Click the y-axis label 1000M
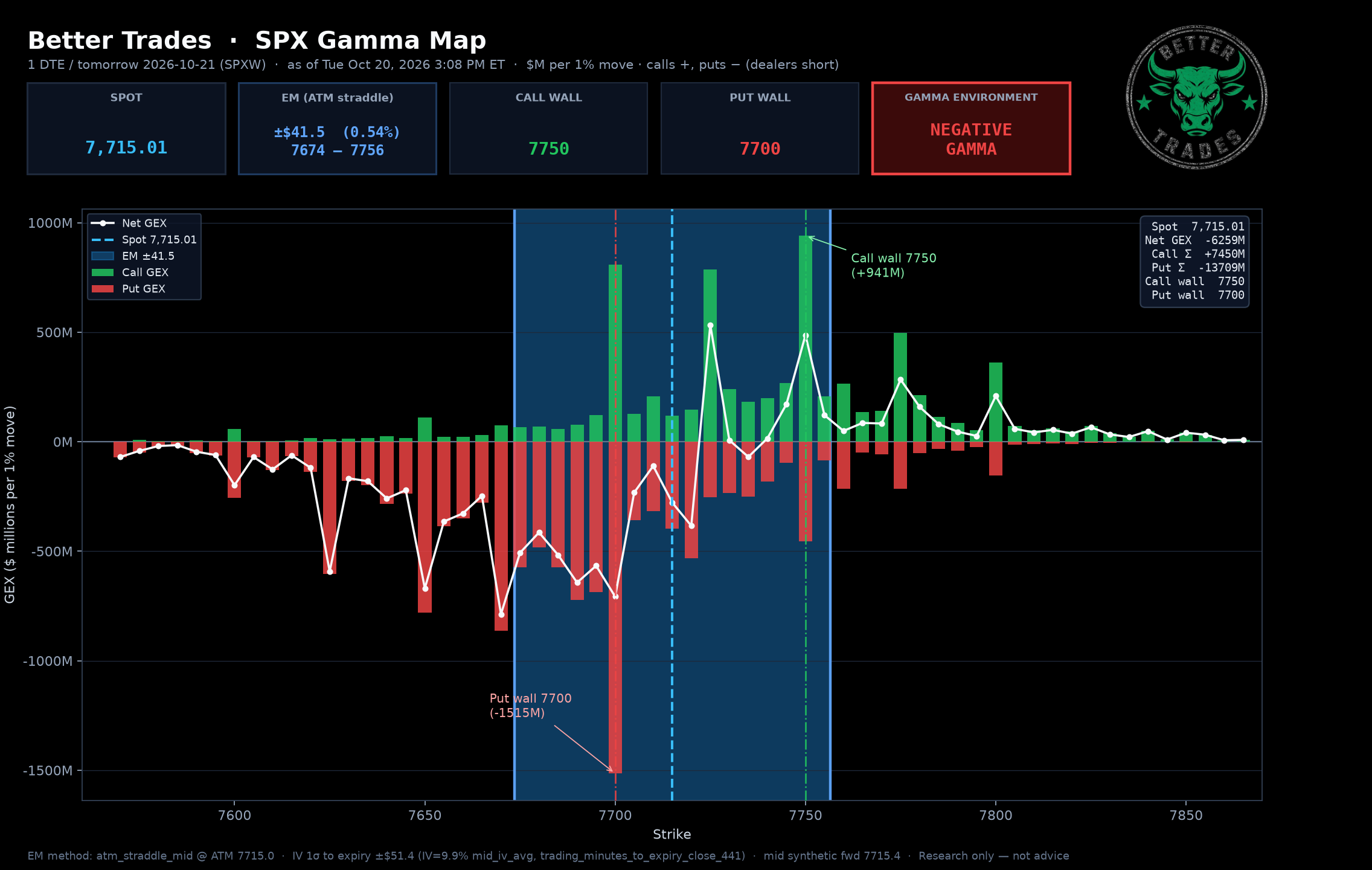This screenshot has height=870, width=1372. (x=50, y=224)
